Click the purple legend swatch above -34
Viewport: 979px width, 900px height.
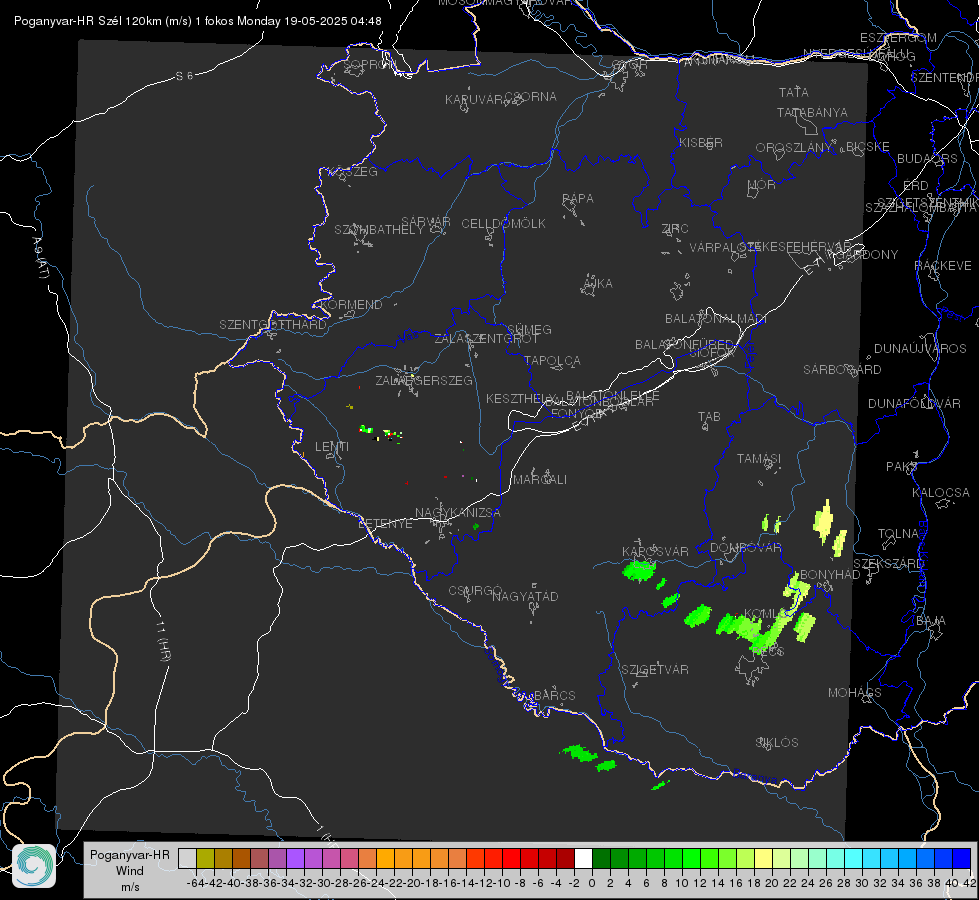click(x=295, y=858)
